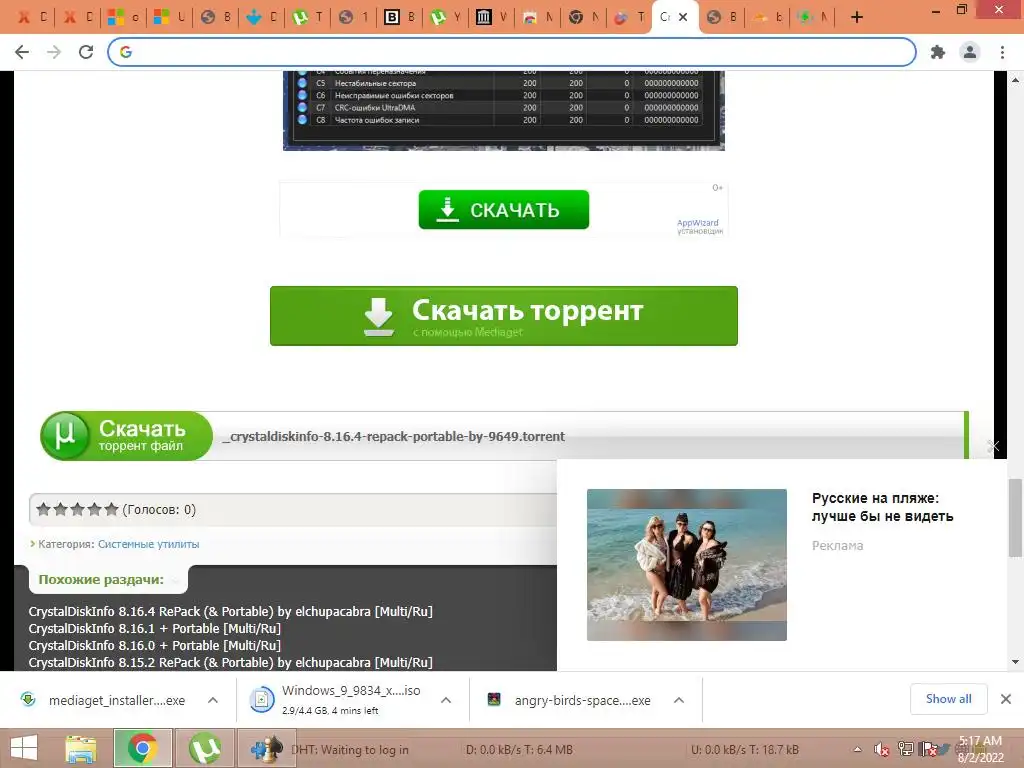Click the Chrome taskbar icon

click(142, 748)
